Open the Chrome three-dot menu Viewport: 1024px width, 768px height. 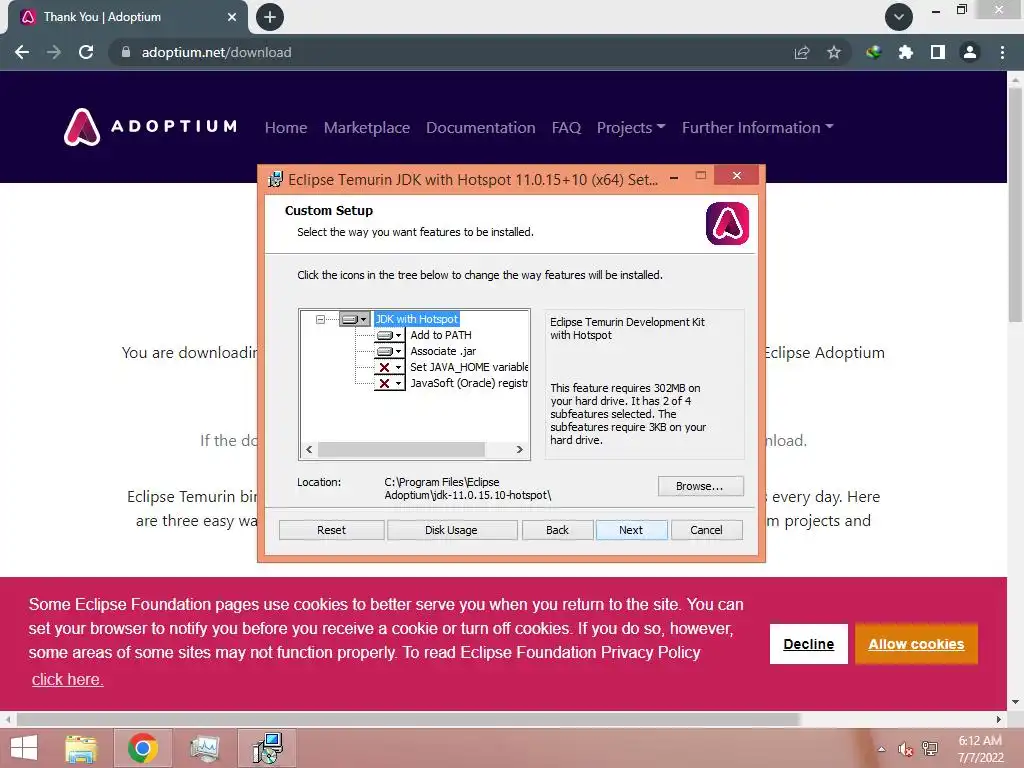(x=1002, y=52)
